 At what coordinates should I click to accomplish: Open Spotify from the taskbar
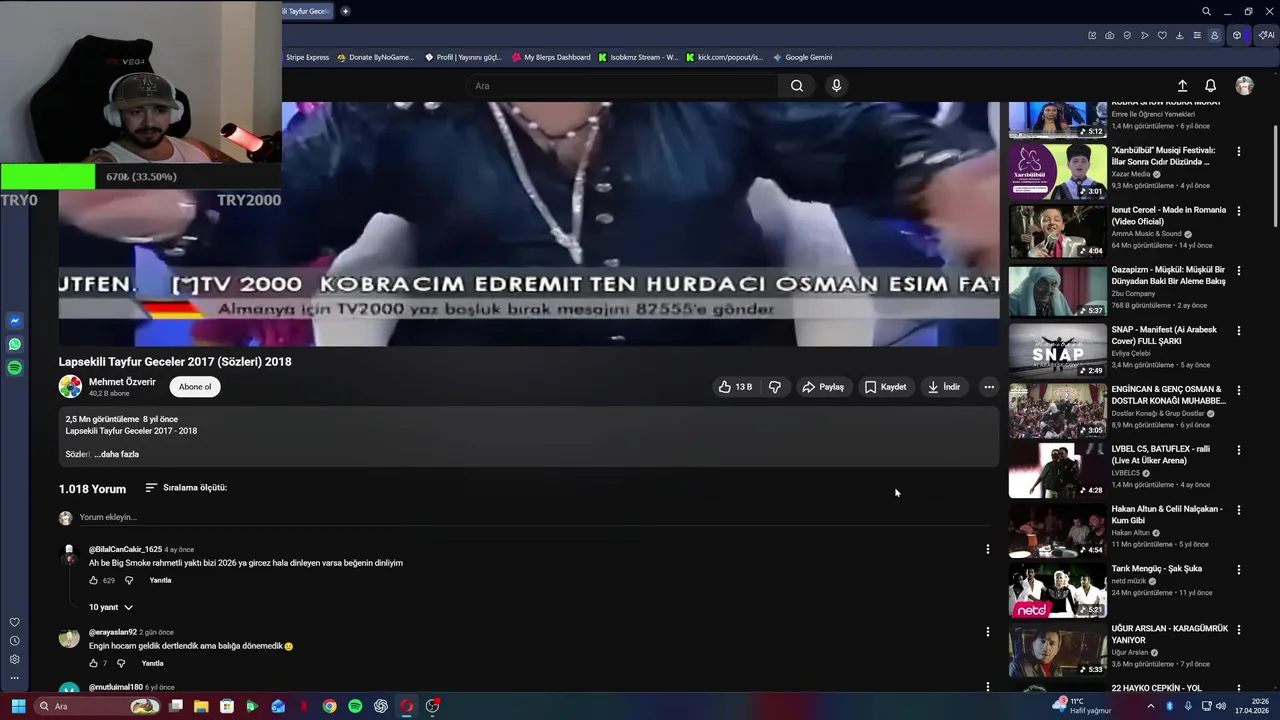pos(355,706)
